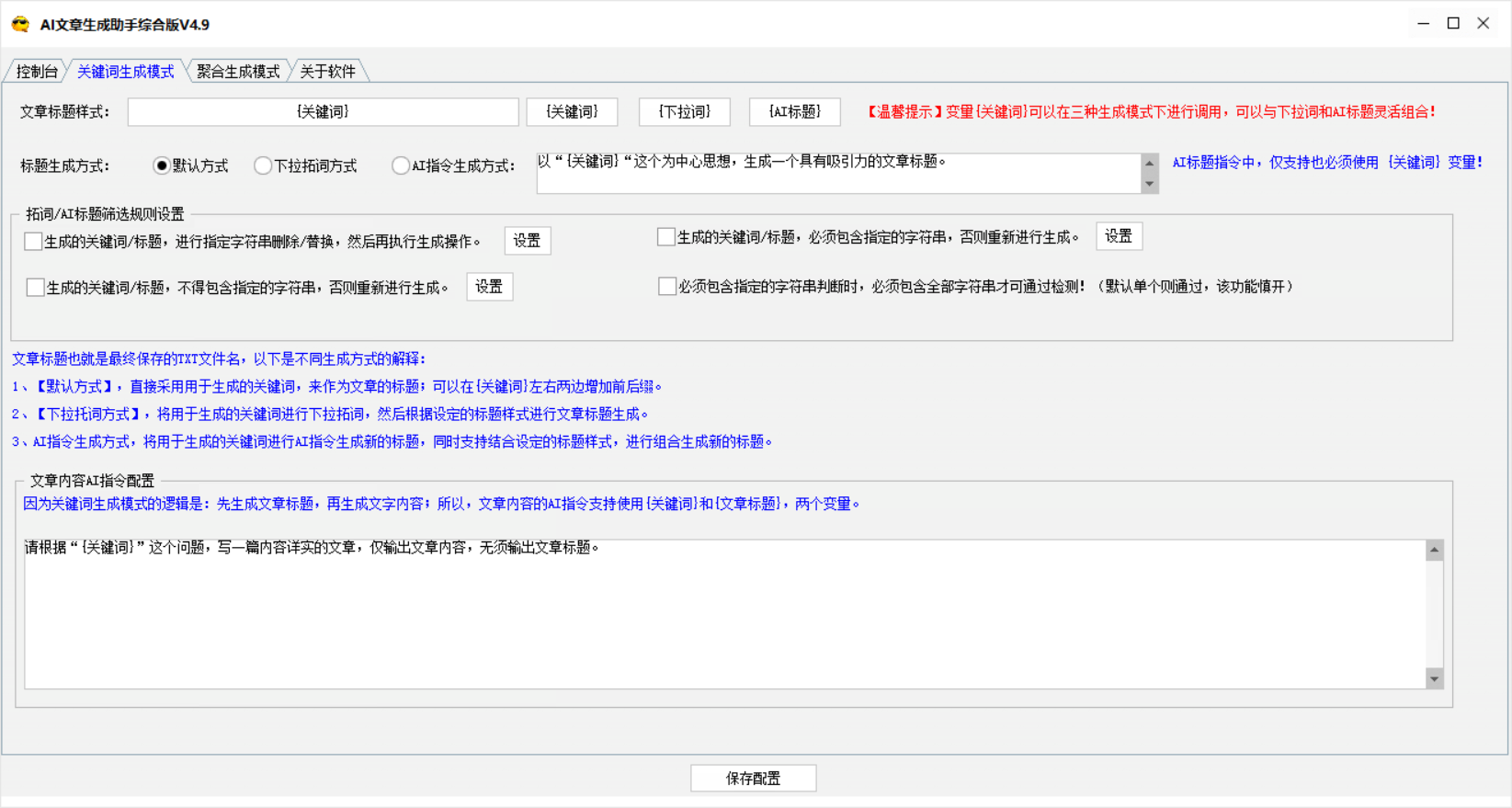The height and width of the screenshot is (808, 1512).
Task: Click the 【下拉托词方式】 explanation line
Action: [331, 415]
